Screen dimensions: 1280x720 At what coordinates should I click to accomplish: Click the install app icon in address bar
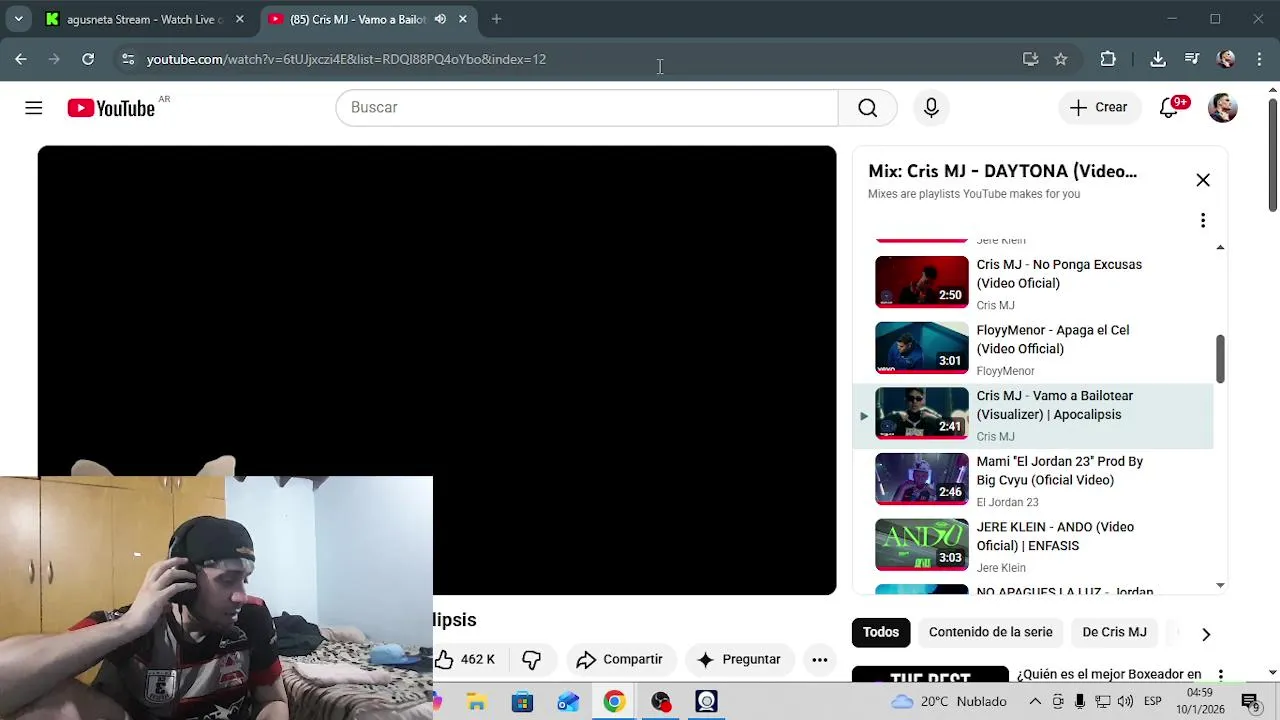click(x=1030, y=59)
